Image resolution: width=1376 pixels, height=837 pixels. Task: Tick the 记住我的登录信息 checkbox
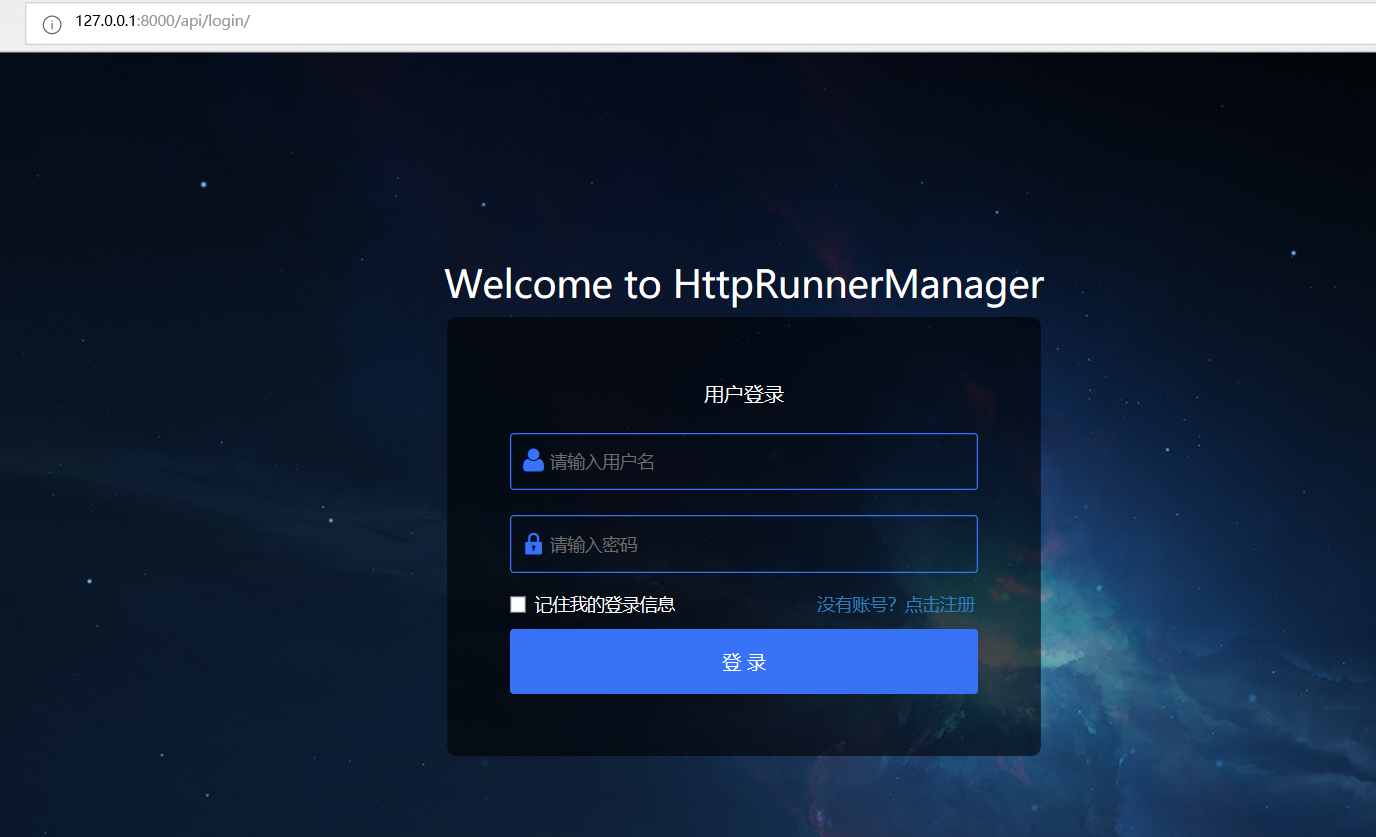click(x=518, y=604)
